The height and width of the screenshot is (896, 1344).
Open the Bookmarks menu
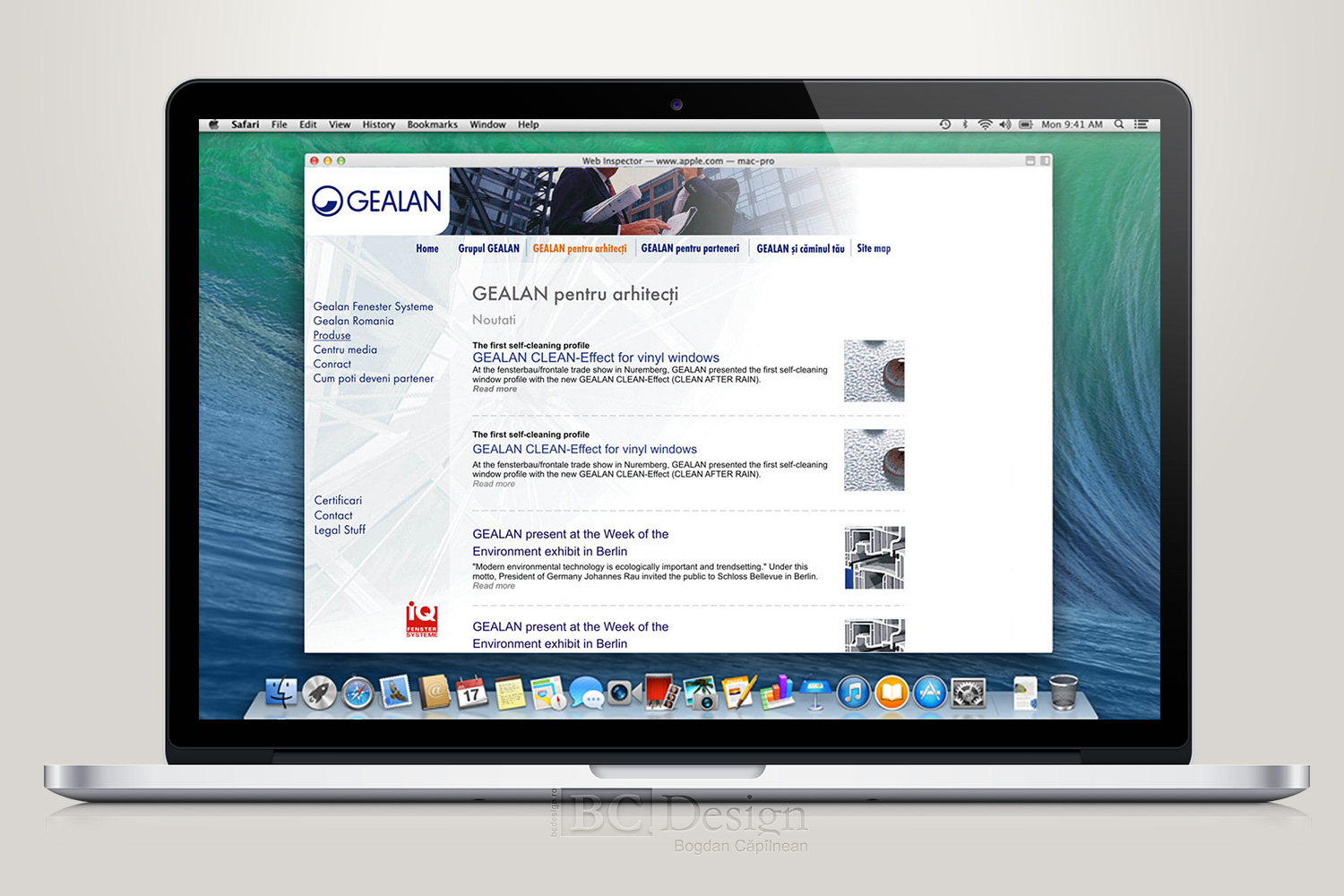[432, 125]
